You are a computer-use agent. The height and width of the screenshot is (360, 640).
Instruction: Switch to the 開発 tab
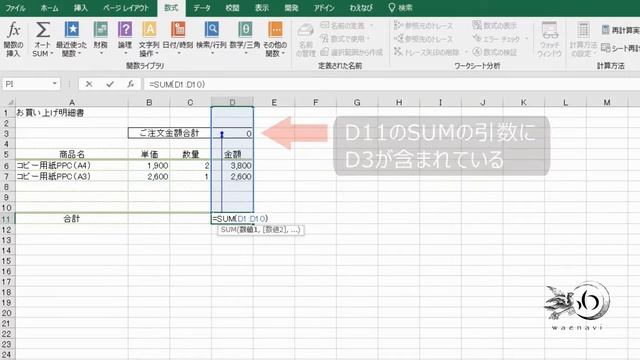pos(291,8)
